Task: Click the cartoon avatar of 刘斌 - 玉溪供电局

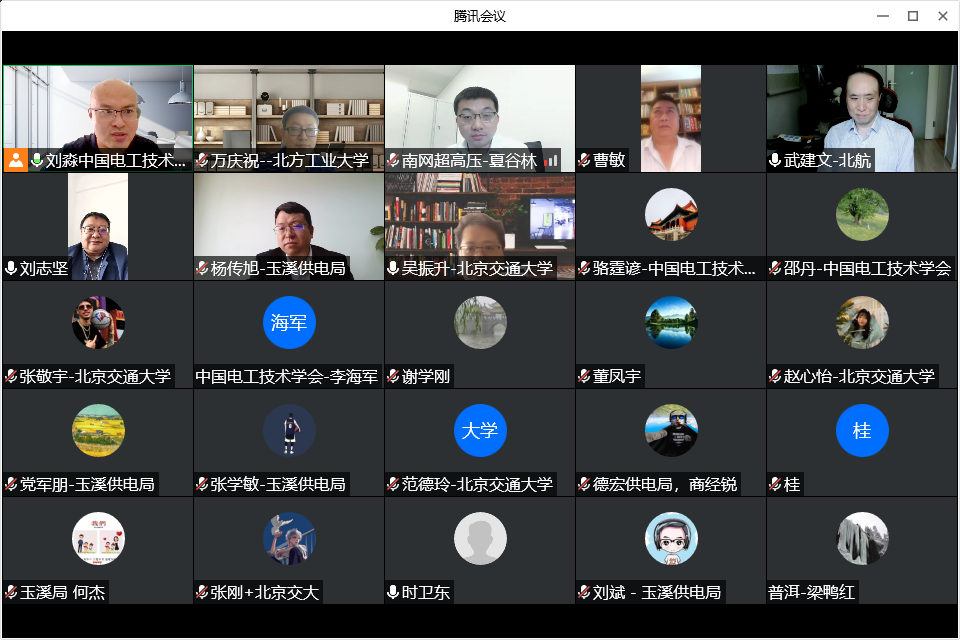Action: pyautogui.click(x=671, y=538)
